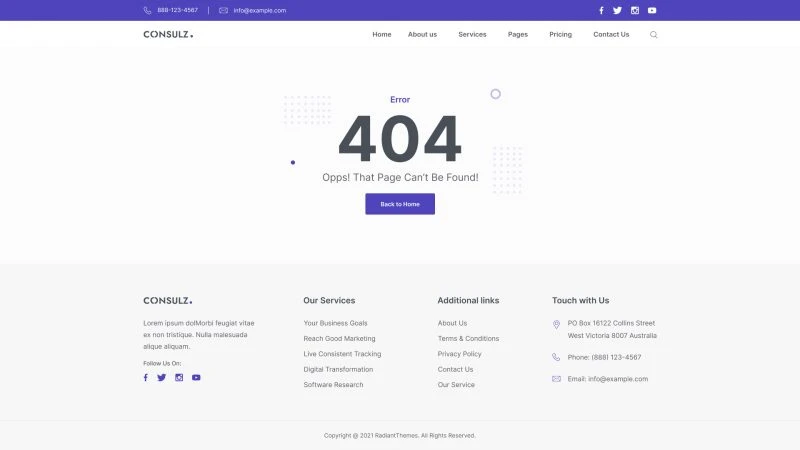Image resolution: width=800 pixels, height=450 pixels.
Task: Click the Consulz logo in header
Action: click(x=168, y=35)
